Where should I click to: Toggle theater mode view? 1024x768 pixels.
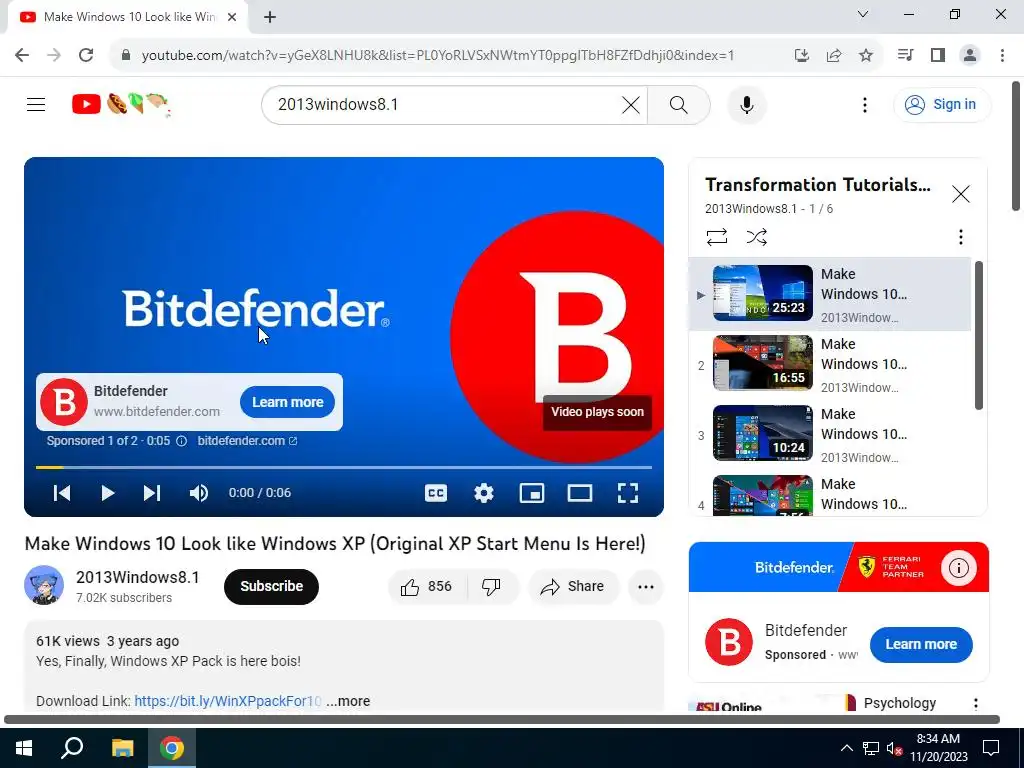tap(579, 493)
